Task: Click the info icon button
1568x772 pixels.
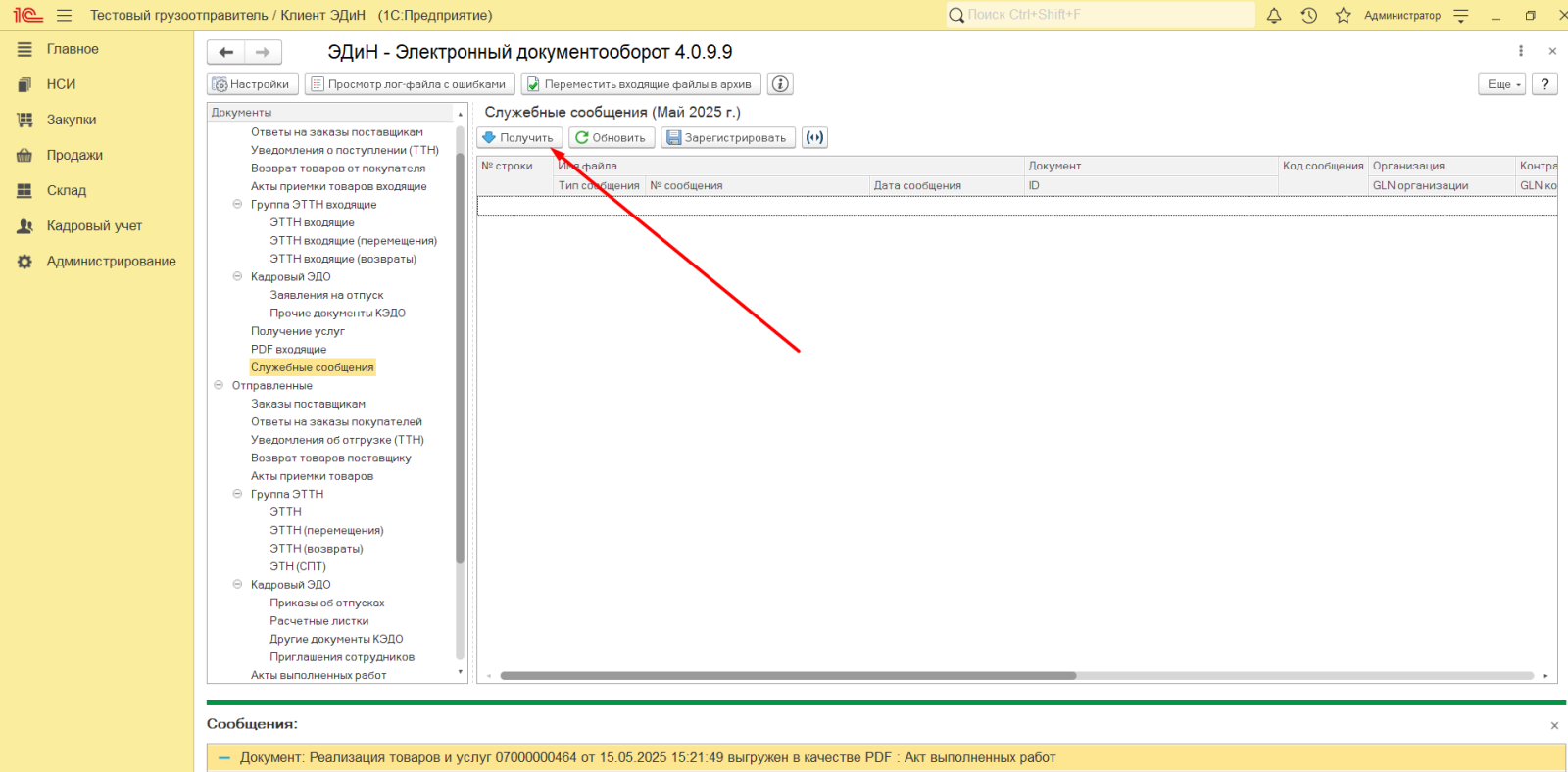Action: point(780,84)
